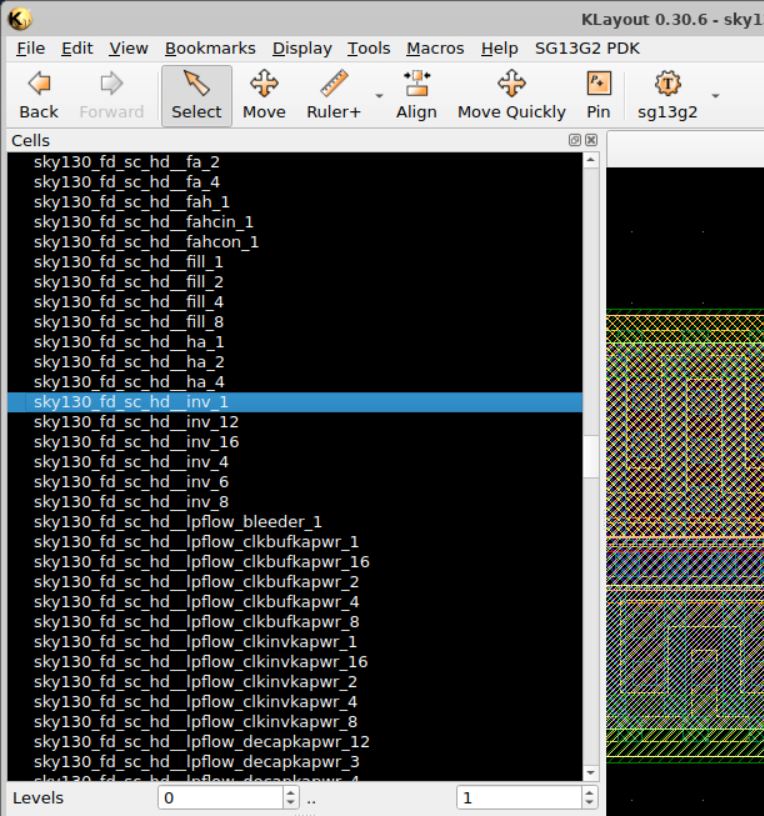Close the Cells panel
Viewport: 764px width, 816px height.
[591, 141]
